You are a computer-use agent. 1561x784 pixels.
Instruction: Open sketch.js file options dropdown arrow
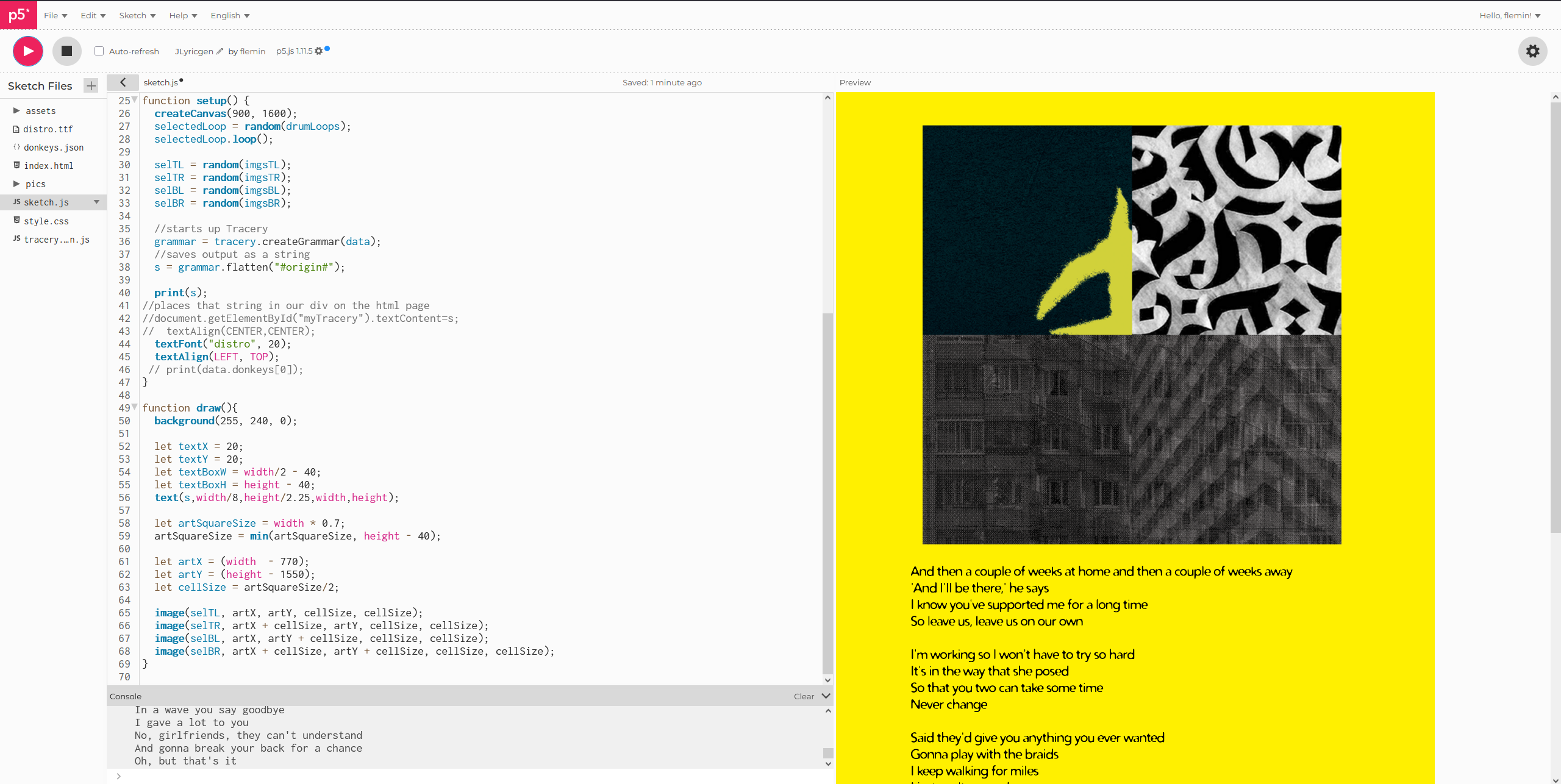pos(96,202)
